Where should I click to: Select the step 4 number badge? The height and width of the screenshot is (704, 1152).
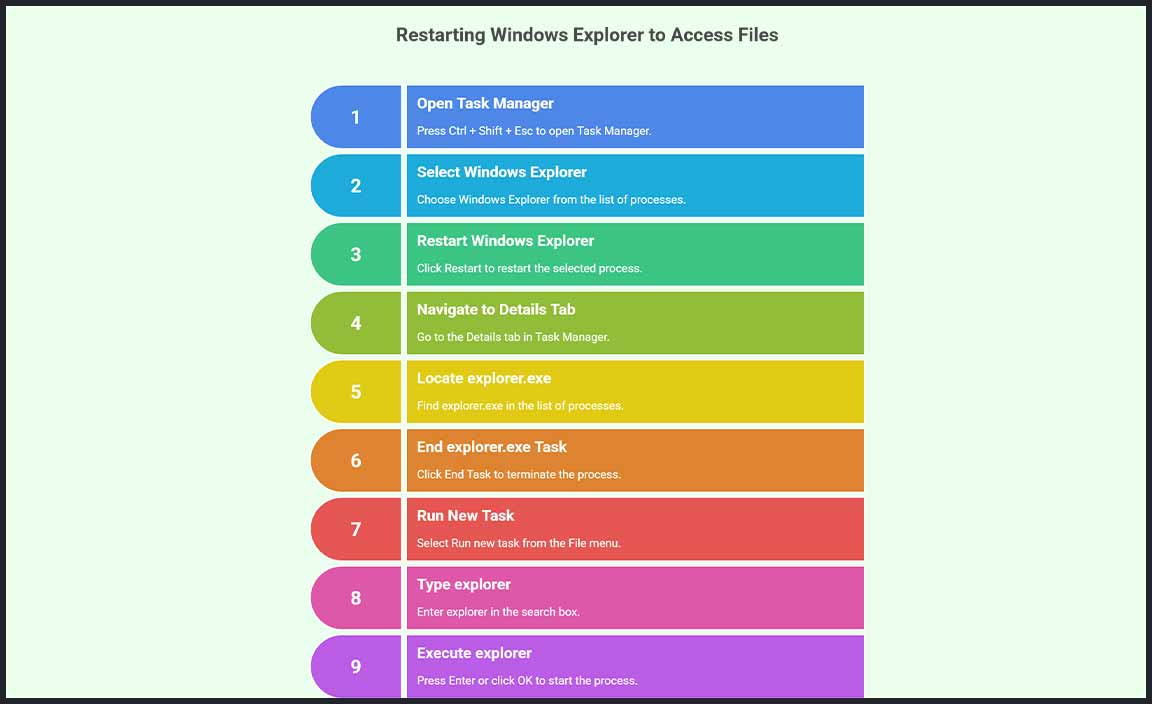[x=356, y=323]
